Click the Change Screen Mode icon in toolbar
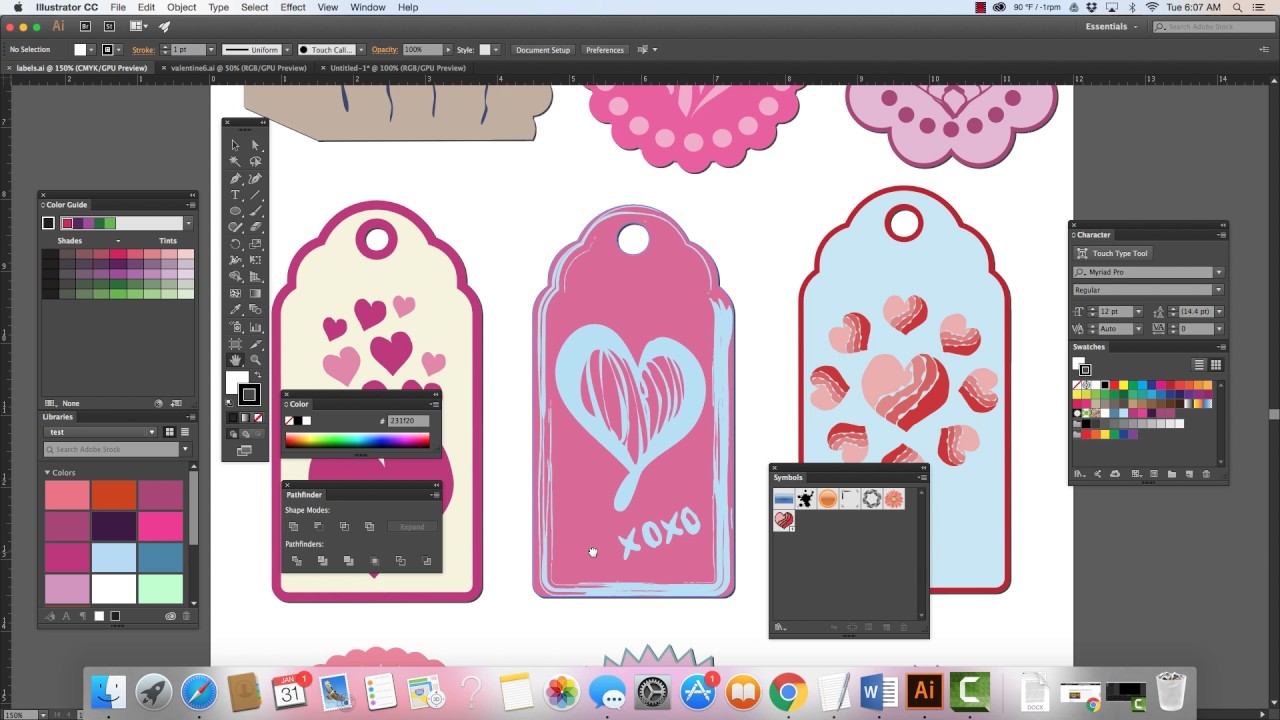The width and height of the screenshot is (1280, 720). 244,451
